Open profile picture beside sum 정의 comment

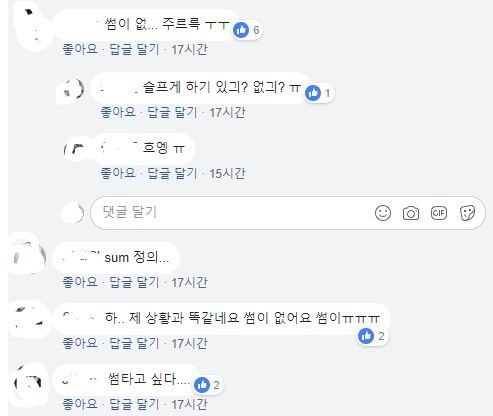pos(29,257)
